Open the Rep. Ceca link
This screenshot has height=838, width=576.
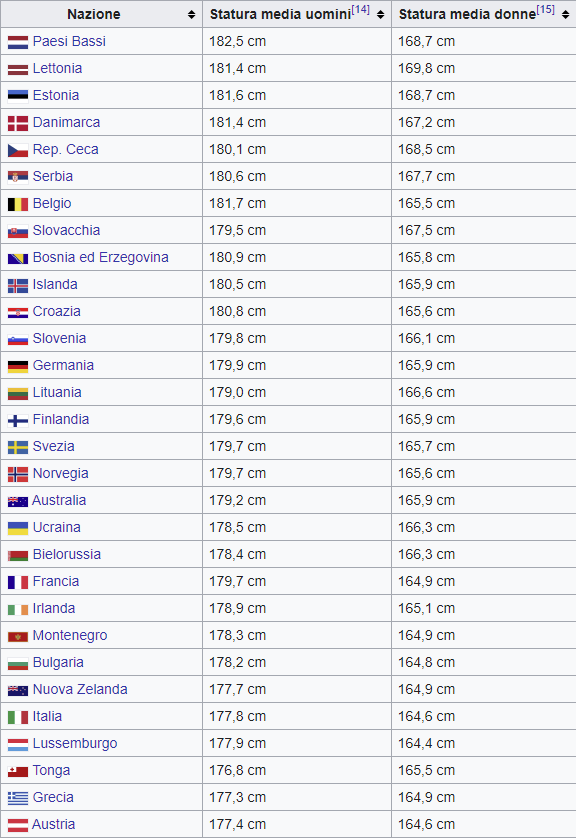pyautogui.click(x=66, y=149)
